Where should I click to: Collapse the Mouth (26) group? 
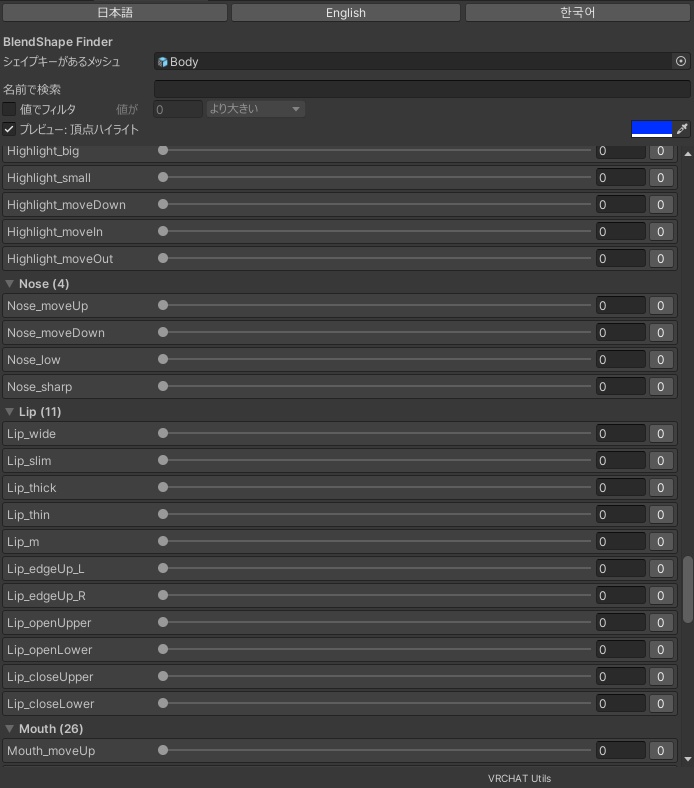click(x=9, y=729)
